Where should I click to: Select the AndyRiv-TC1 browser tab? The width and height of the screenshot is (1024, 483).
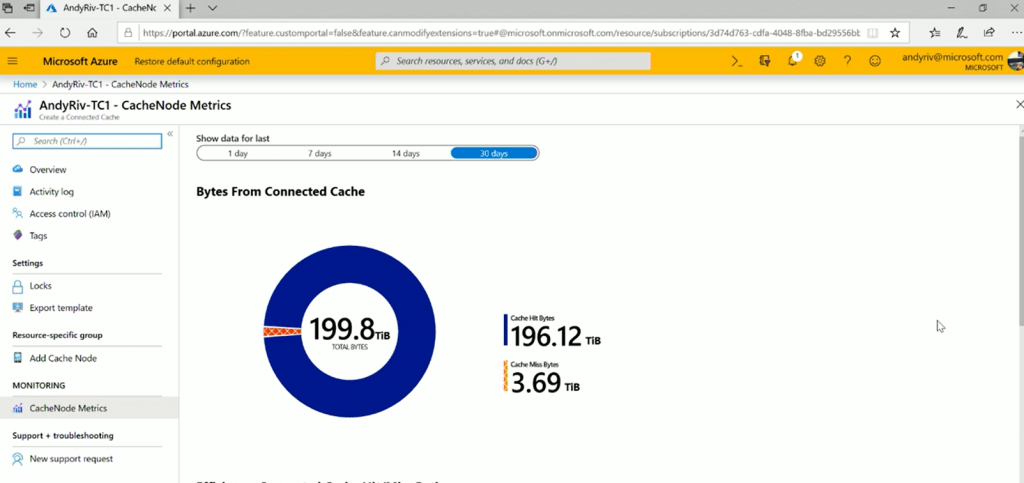(x=111, y=8)
